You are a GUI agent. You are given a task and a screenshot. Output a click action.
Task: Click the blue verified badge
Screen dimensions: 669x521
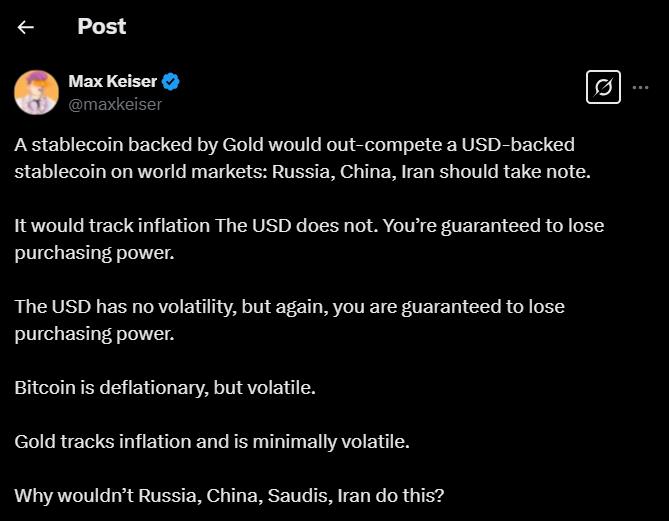point(171,81)
